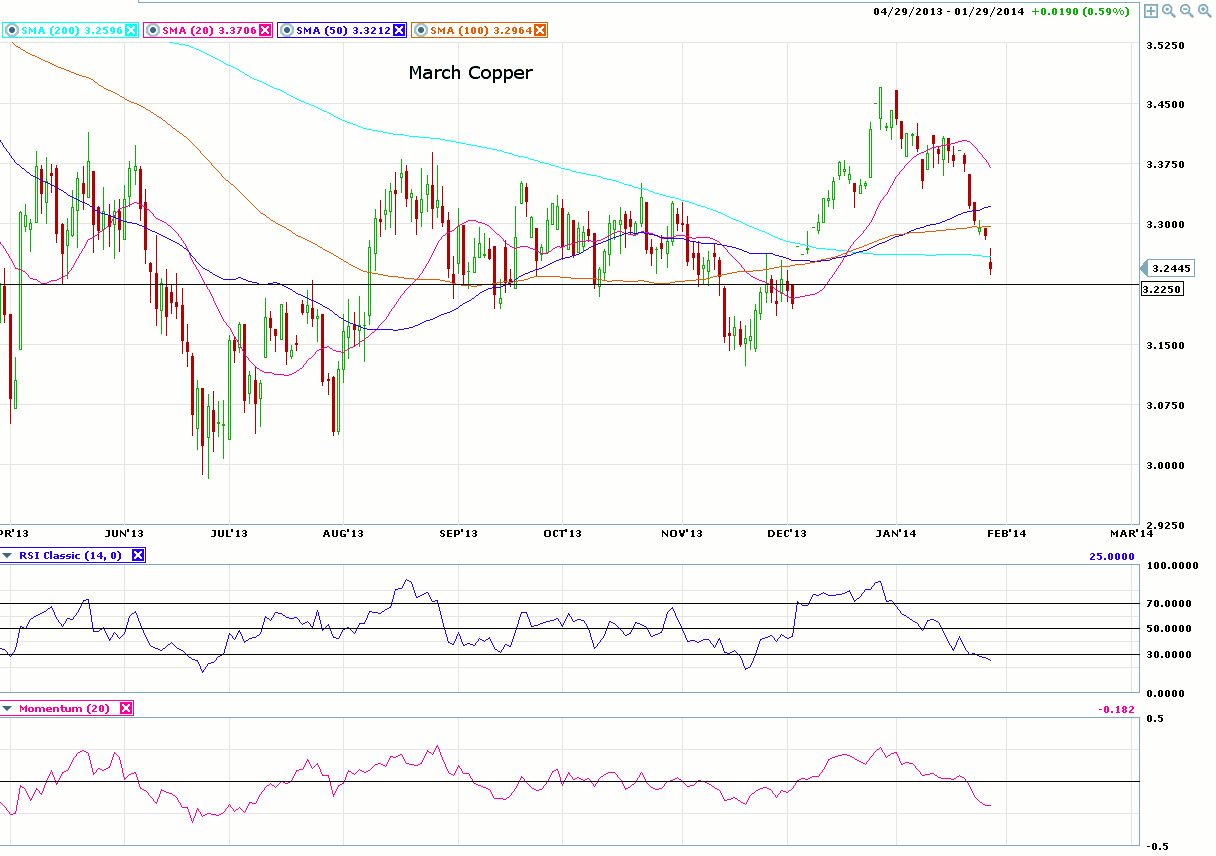Screen dimensions: 1216x856
Task: Remove the SMA (200) indicator
Action: click(131, 30)
